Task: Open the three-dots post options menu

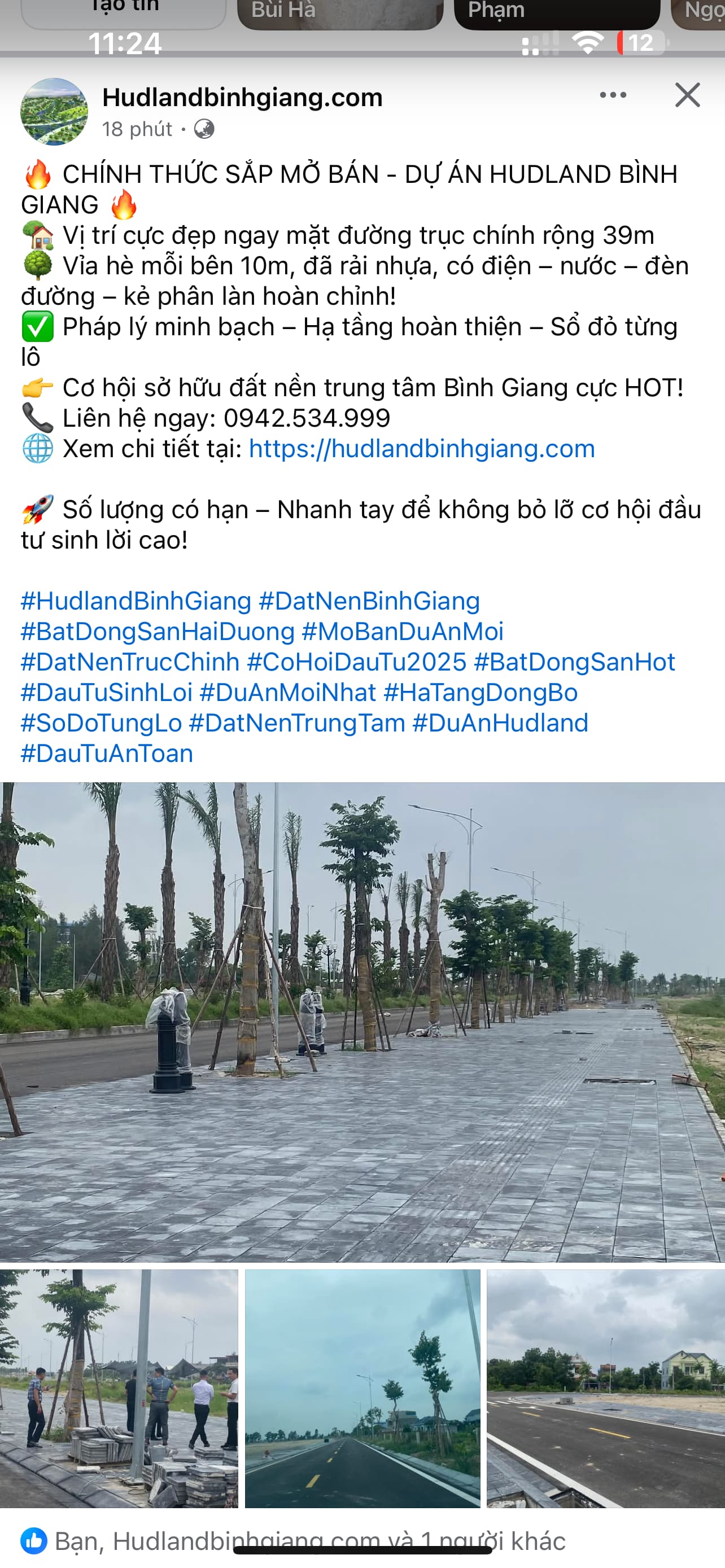Action: (613, 95)
